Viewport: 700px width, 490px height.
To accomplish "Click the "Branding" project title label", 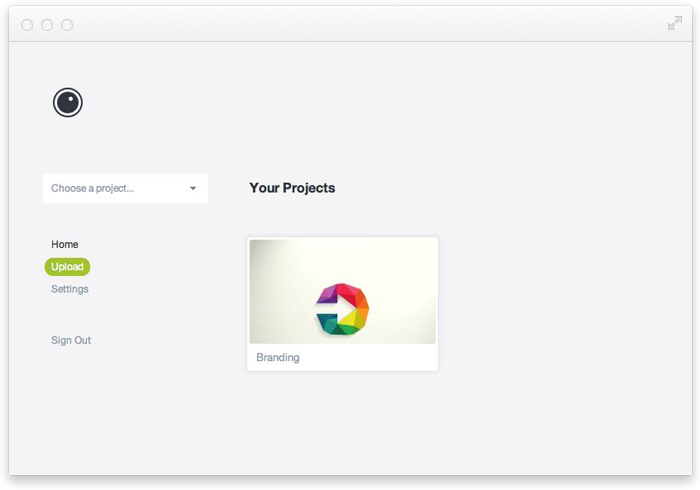I will point(278,357).
